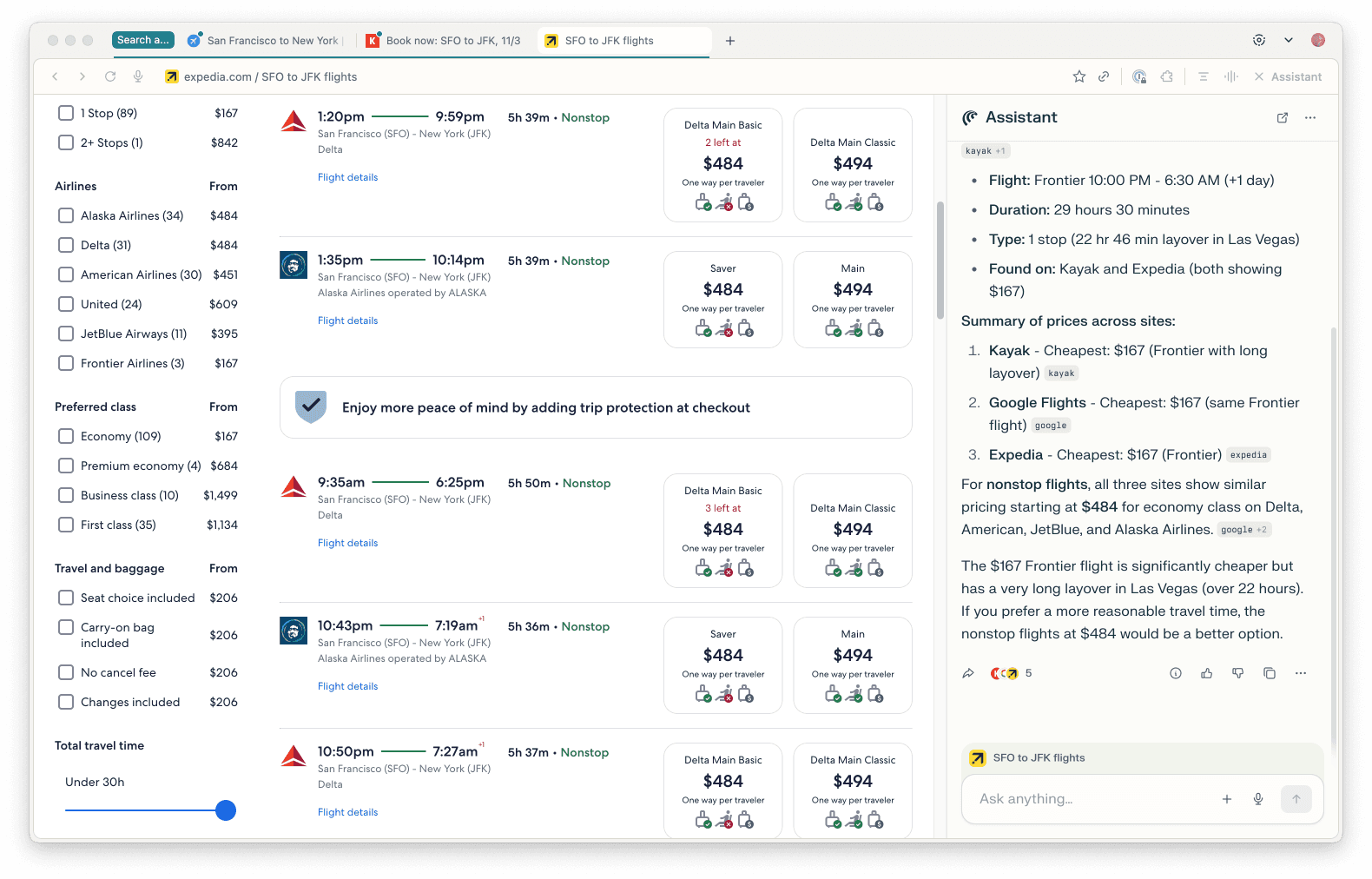Switch to the San Francisco to New York tab
This screenshot has height=879, width=1372.
pyautogui.click(x=267, y=41)
